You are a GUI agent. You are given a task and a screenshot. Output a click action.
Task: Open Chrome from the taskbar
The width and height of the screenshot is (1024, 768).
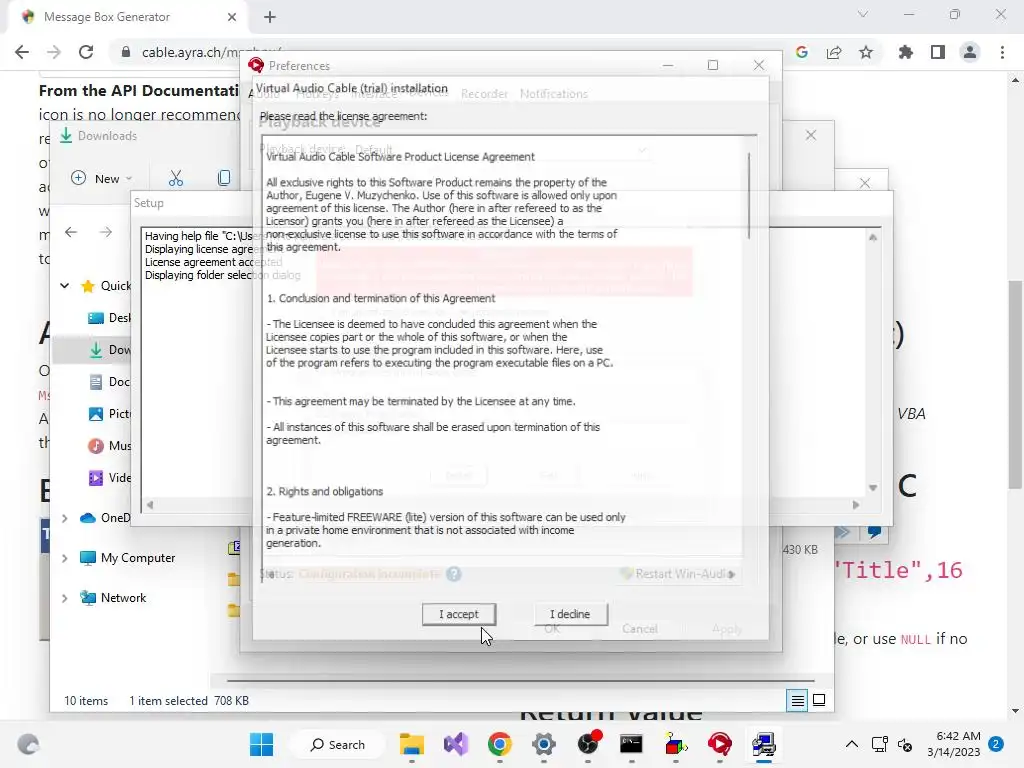click(500, 744)
